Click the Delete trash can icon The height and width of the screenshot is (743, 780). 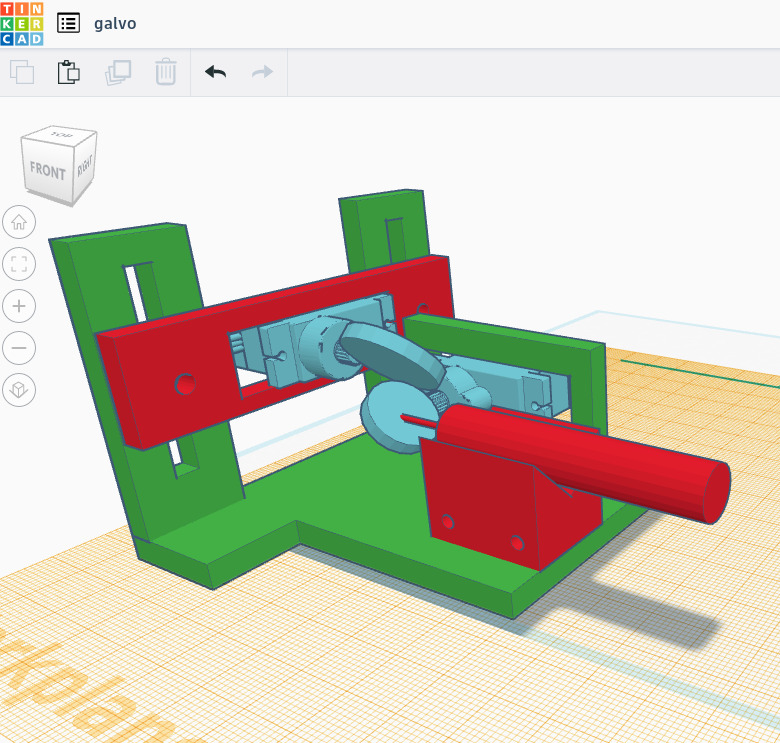pyautogui.click(x=165, y=72)
